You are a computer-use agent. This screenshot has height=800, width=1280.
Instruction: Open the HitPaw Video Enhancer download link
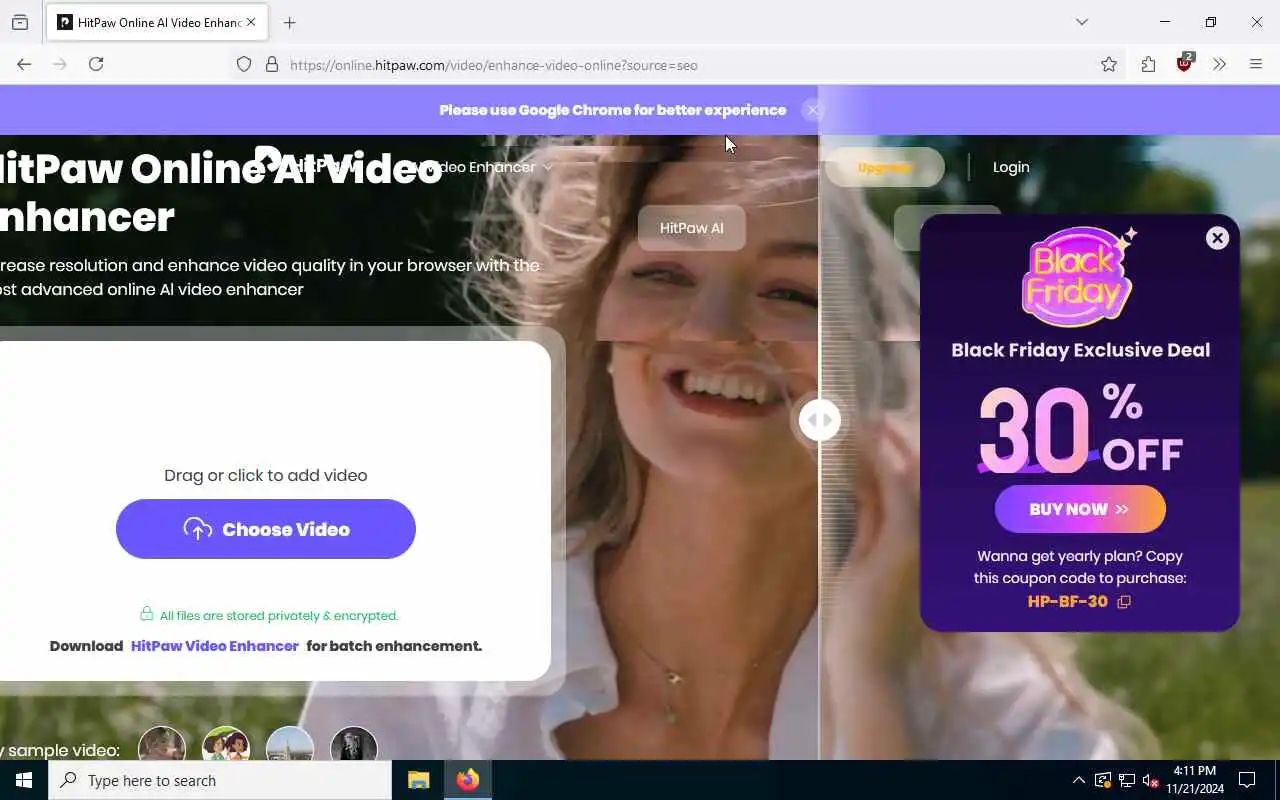click(215, 646)
